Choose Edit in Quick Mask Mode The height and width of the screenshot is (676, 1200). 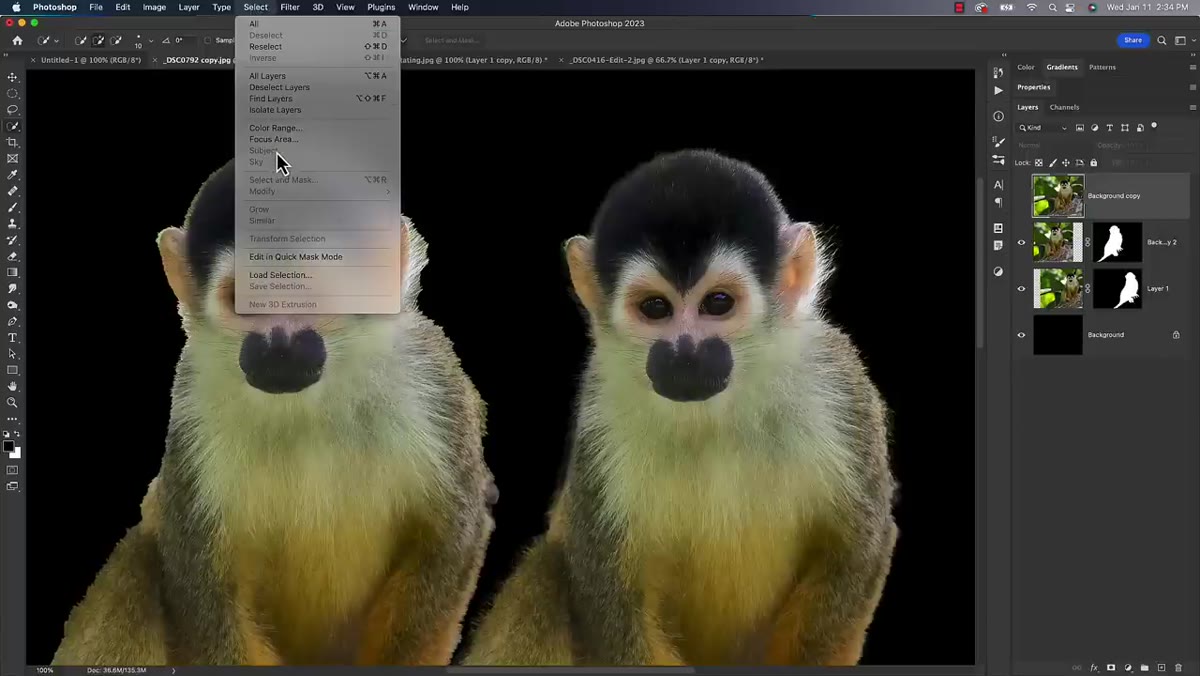click(296, 257)
